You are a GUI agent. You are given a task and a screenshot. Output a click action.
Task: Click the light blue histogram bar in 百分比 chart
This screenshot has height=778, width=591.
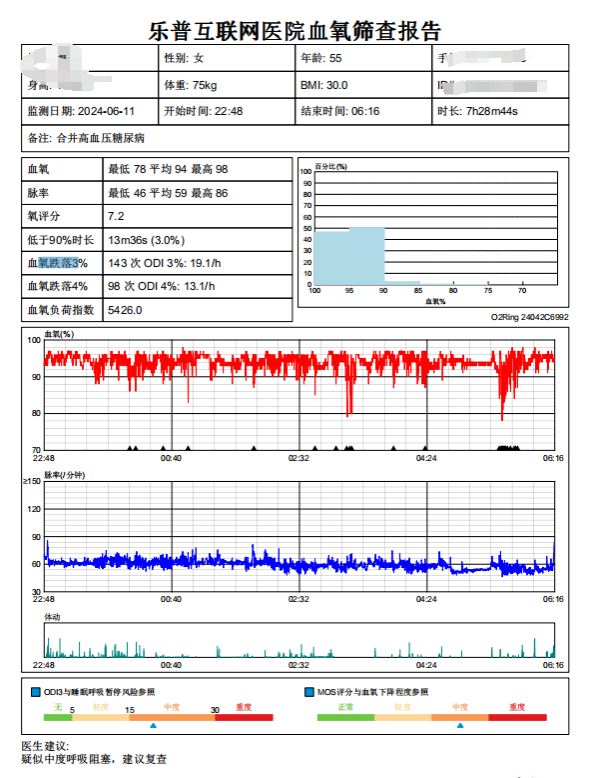pos(350,257)
